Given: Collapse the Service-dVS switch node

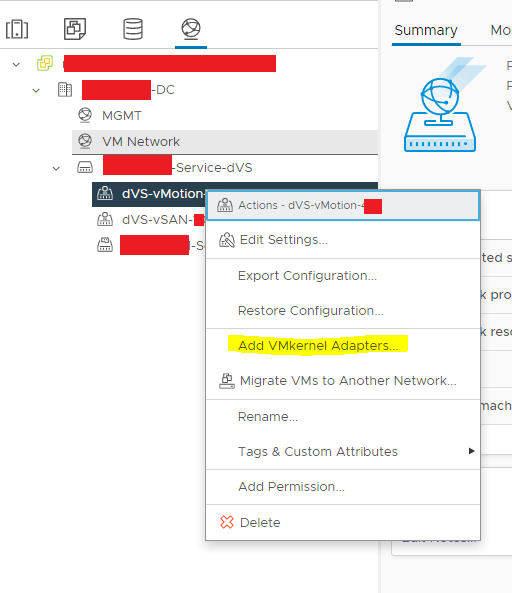Looking at the screenshot, I should [x=56, y=168].
